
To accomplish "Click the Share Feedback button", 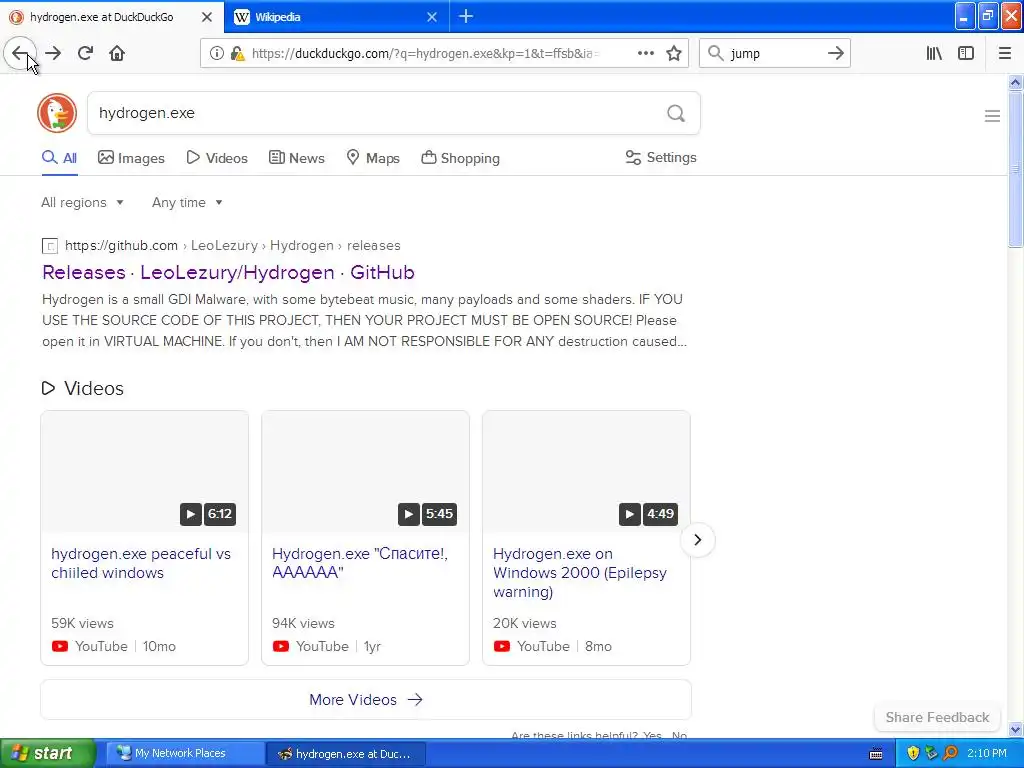I will click(937, 717).
